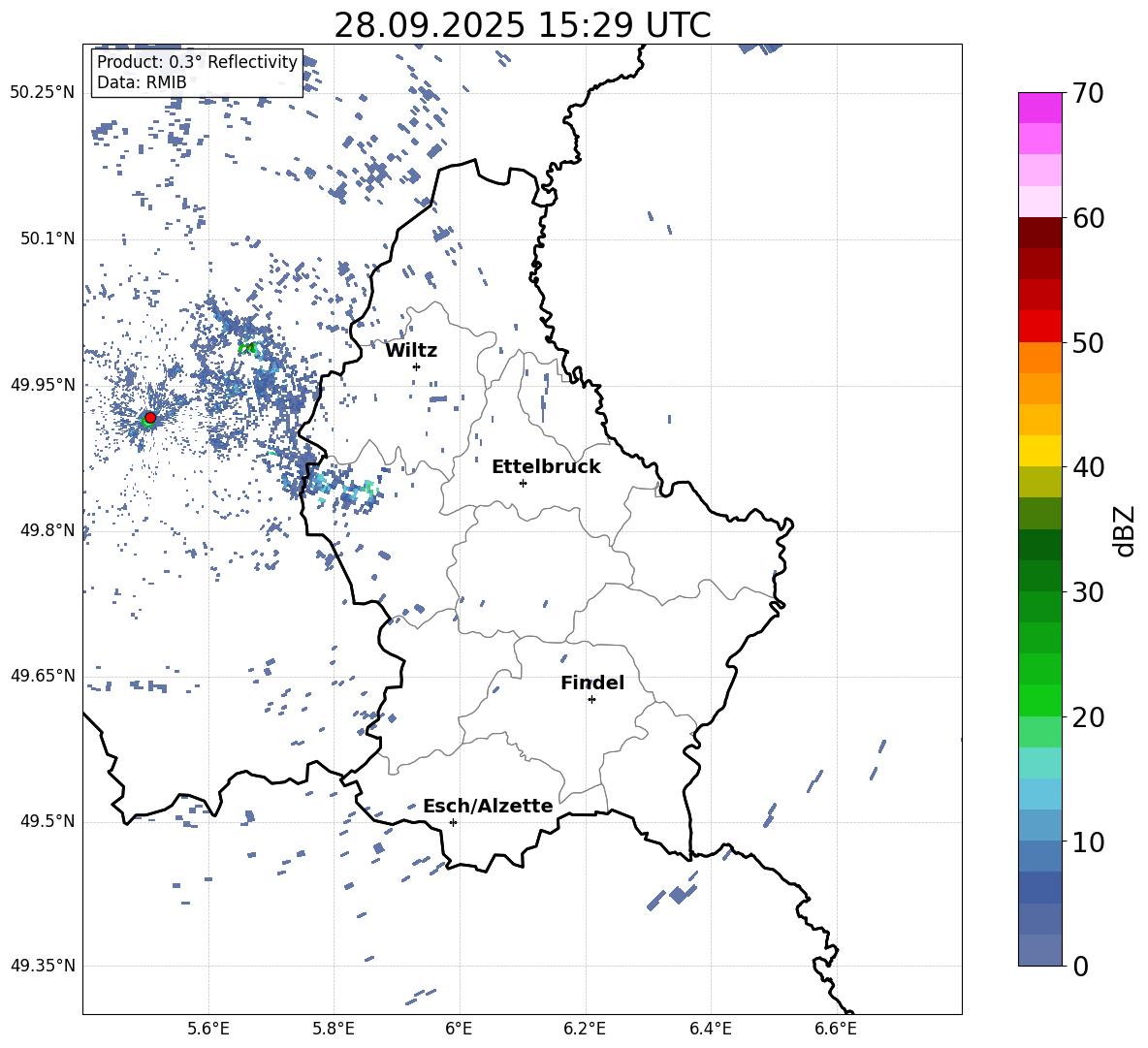The width and height of the screenshot is (1148, 1048).
Task: Click the title text 28.09.2025 15:29 UTC
Action: [x=522, y=25]
